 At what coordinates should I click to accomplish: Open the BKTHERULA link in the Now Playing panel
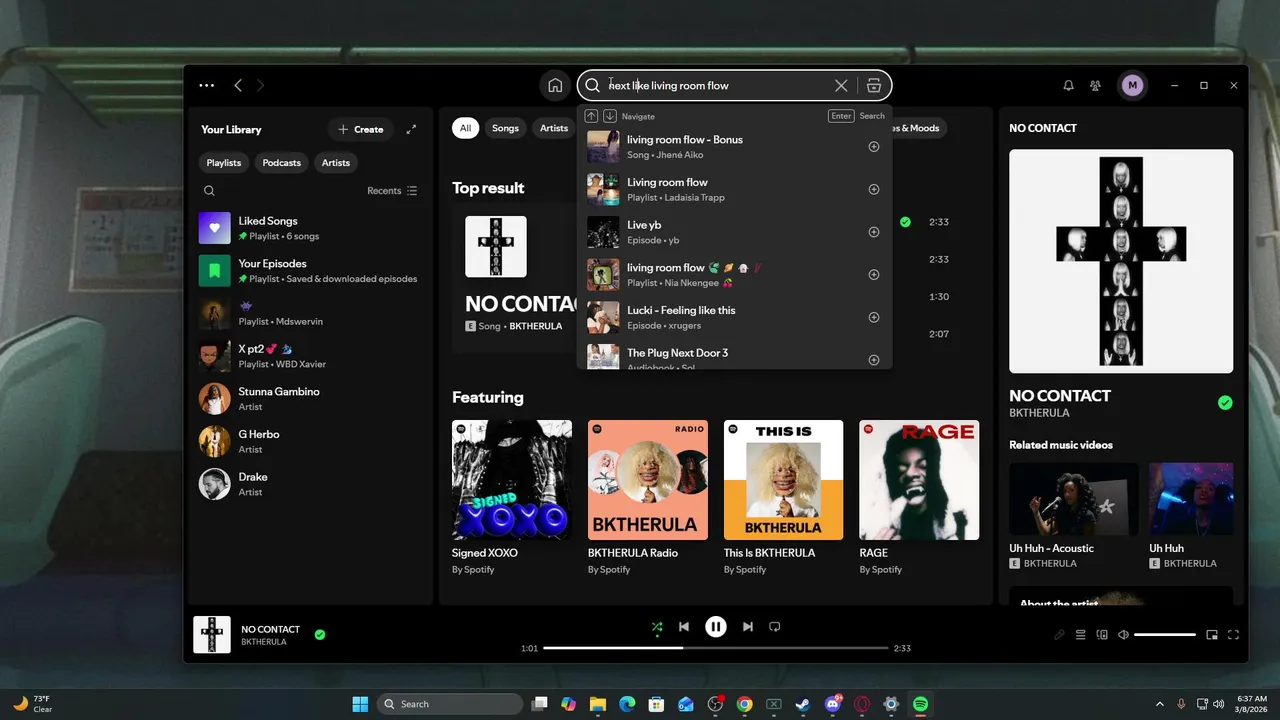pos(1039,413)
